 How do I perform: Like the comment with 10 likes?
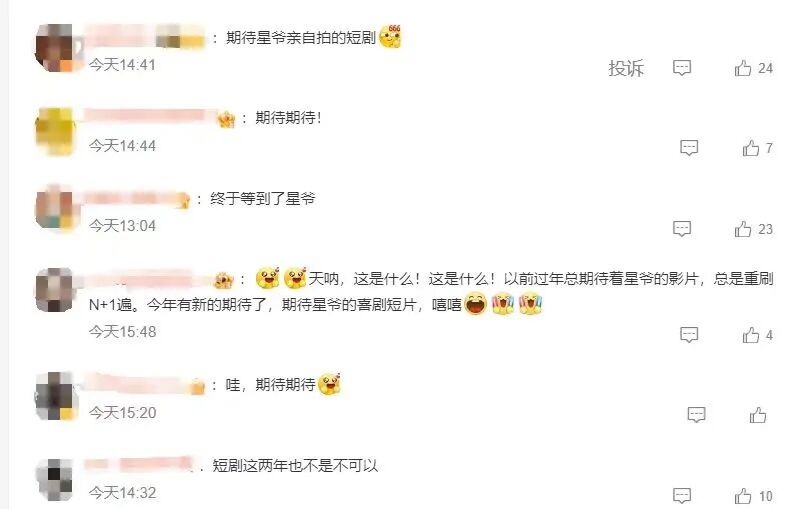[743, 495]
